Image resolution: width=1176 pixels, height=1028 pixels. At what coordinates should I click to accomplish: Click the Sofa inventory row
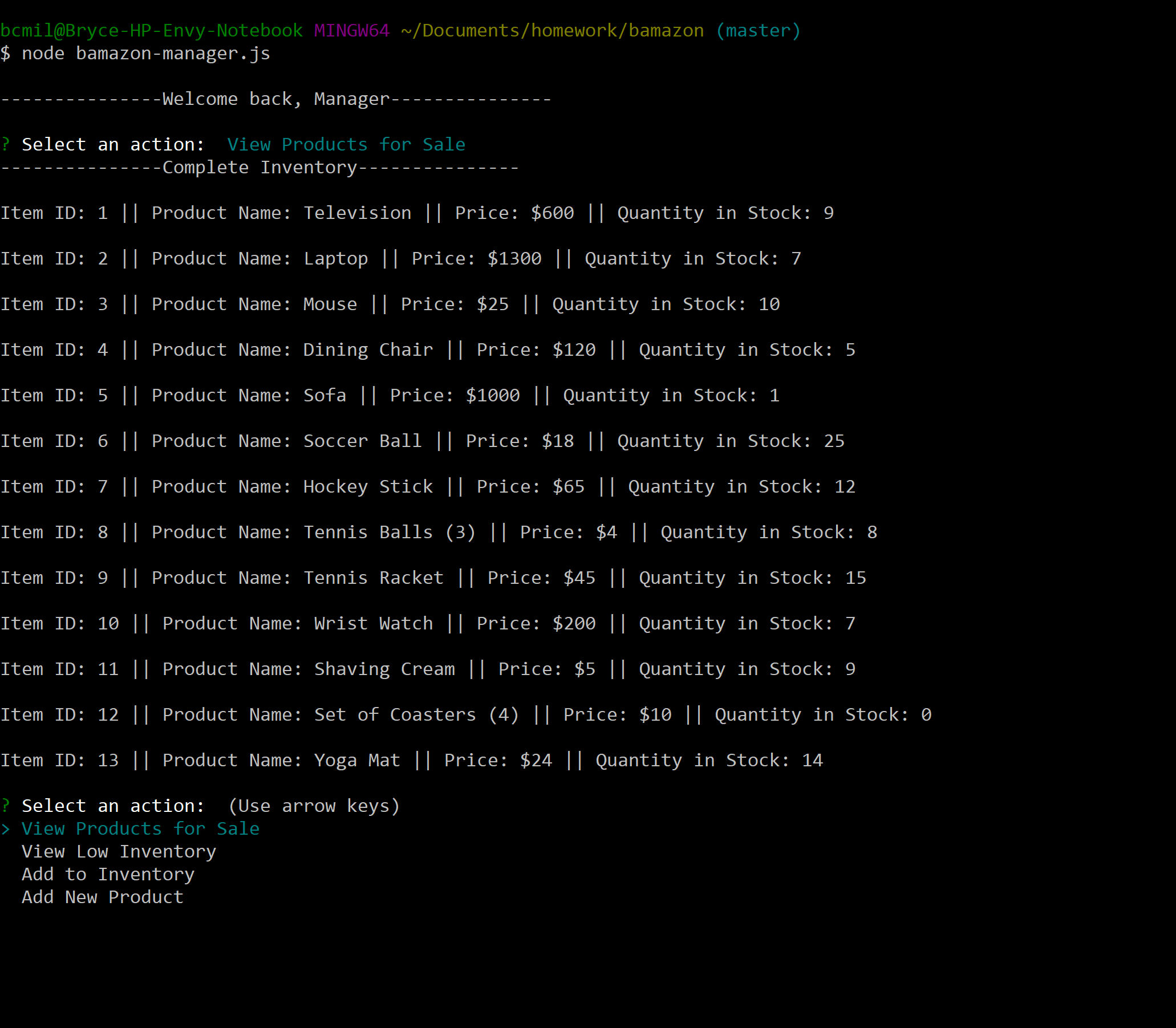tap(390, 395)
